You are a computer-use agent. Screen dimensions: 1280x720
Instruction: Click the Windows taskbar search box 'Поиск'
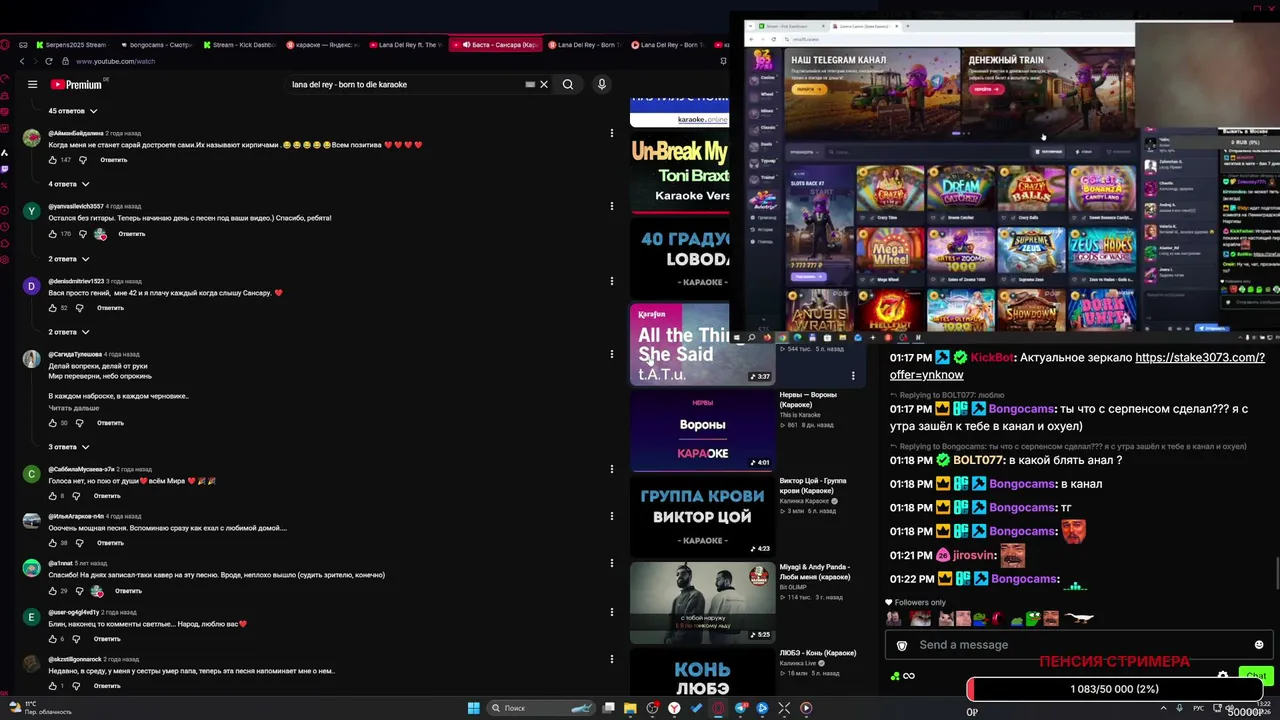click(541, 708)
